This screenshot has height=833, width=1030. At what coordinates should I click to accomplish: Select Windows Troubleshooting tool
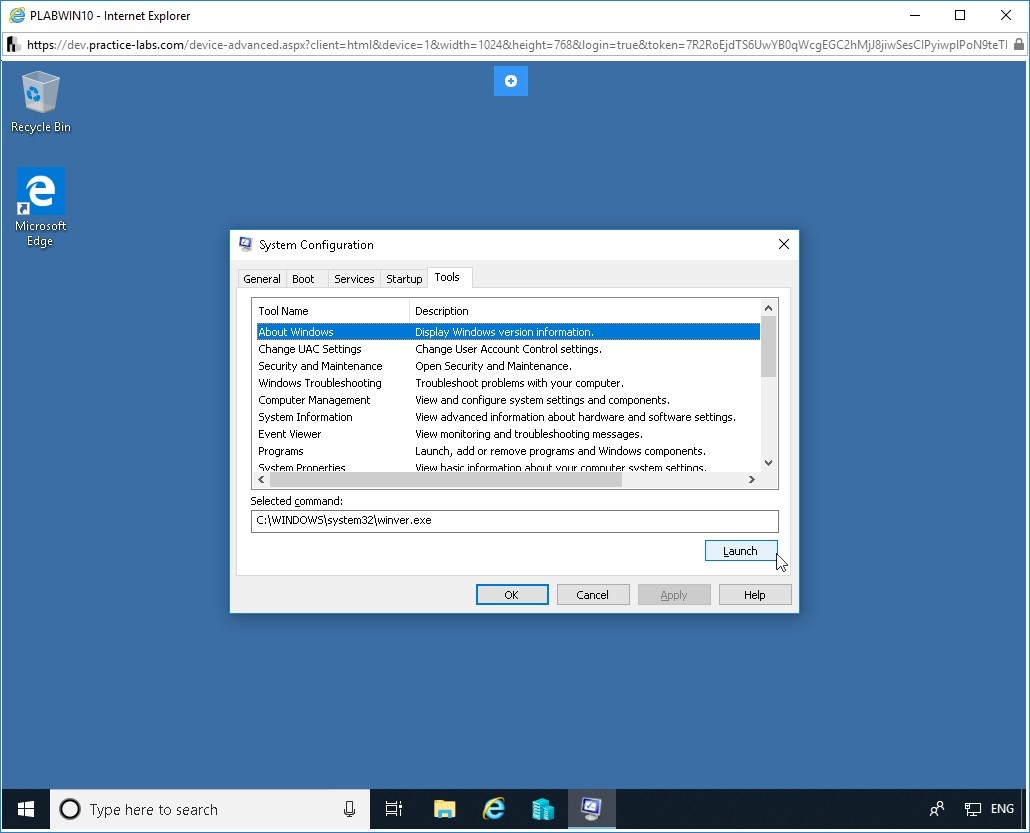(508, 383)
